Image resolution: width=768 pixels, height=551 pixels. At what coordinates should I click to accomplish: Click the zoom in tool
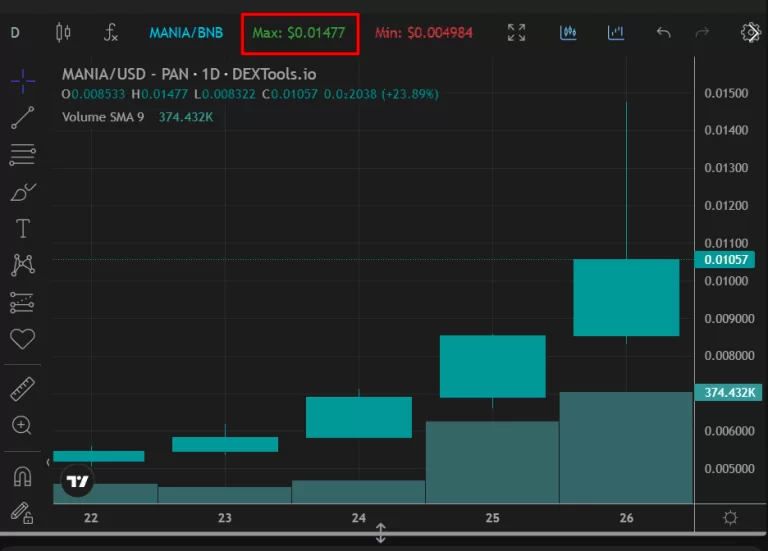point(22,426)
